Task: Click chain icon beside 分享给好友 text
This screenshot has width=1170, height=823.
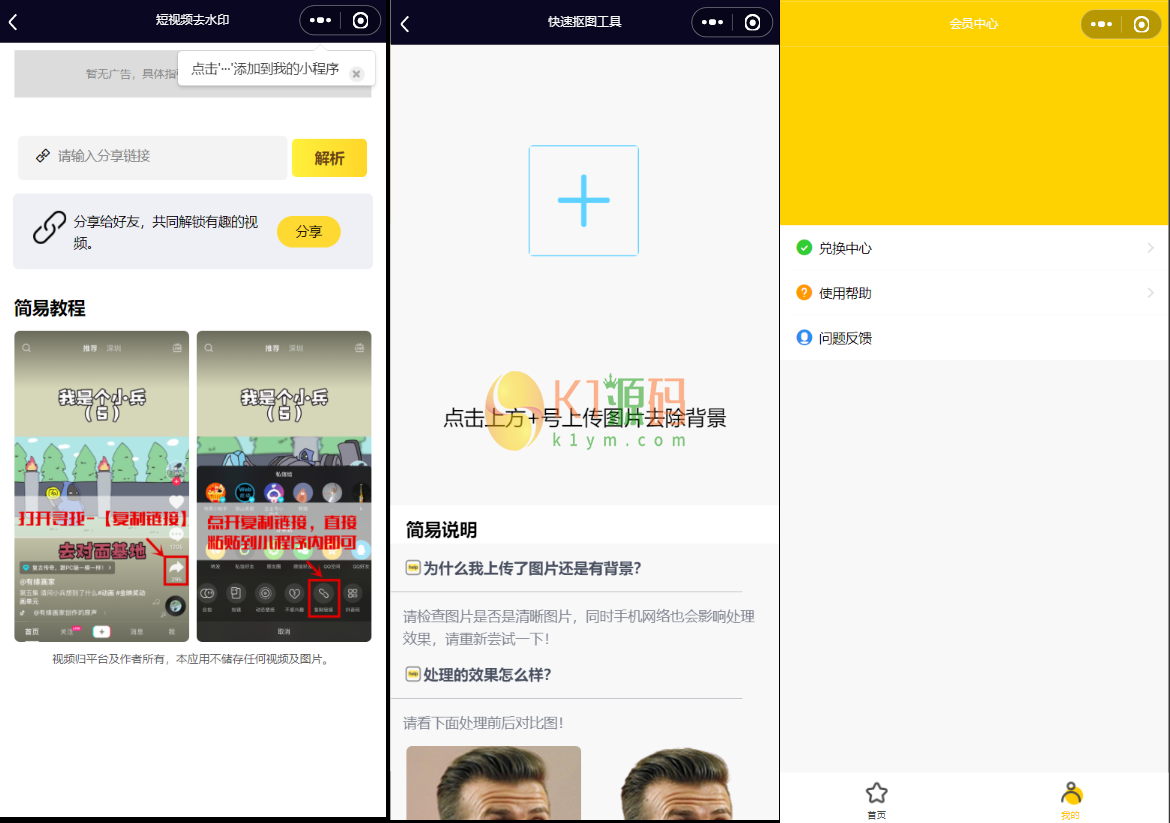Action: tap(49, 228)
